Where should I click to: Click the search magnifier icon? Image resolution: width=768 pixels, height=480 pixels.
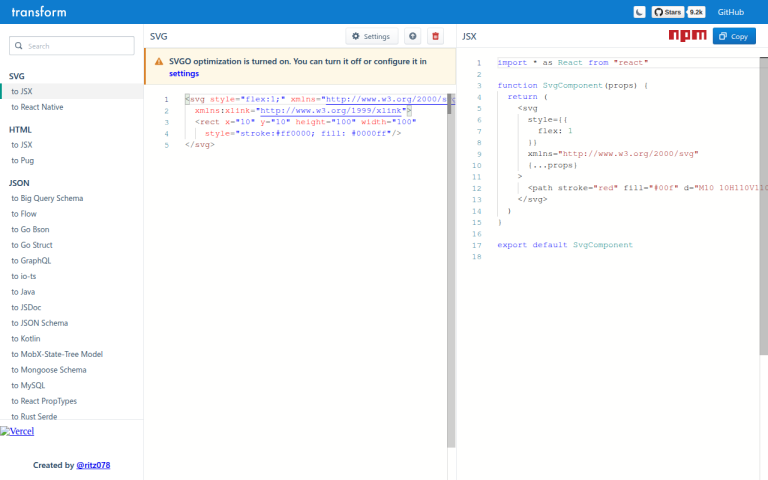(x=19, y=46)
